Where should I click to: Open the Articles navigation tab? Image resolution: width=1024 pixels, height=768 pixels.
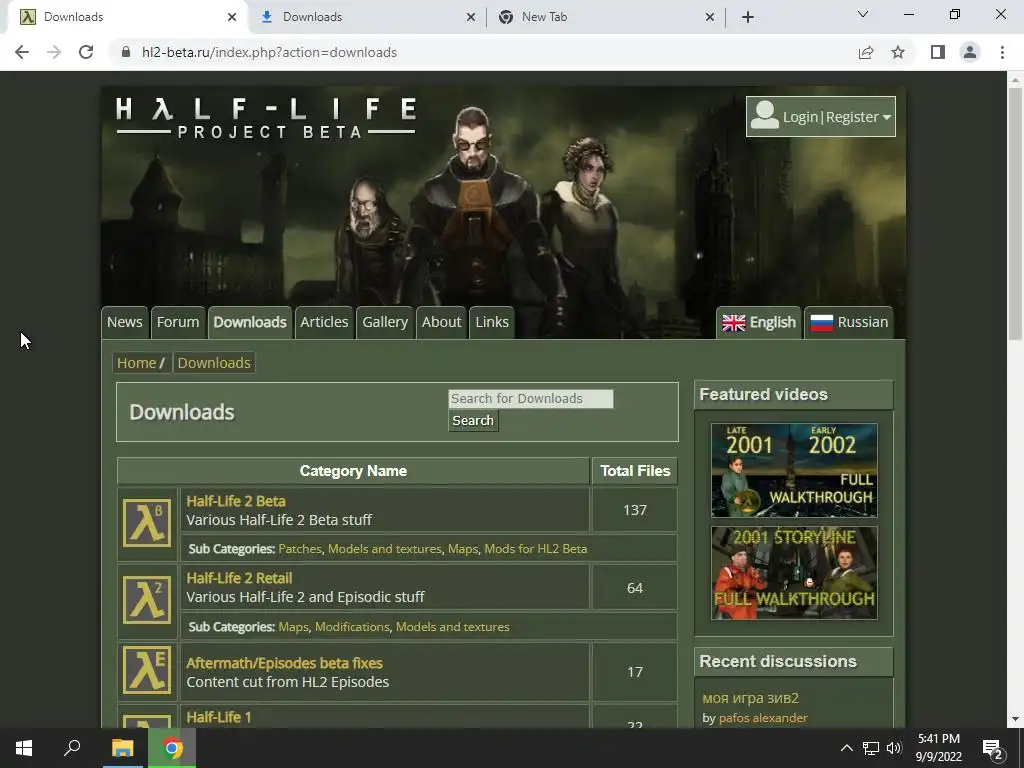coord(324,322)
